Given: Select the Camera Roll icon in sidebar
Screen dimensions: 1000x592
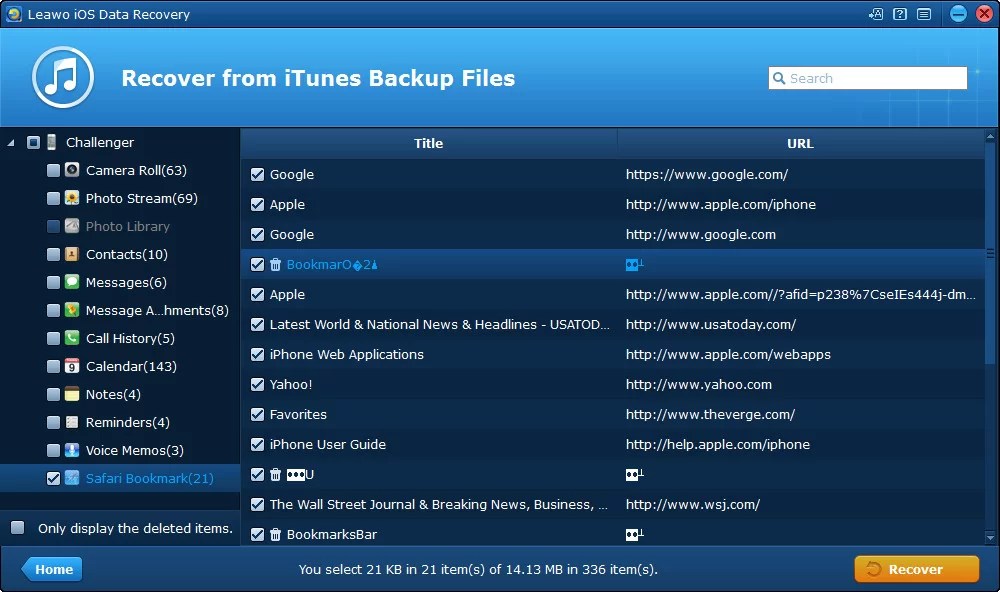Looking at the screenshot, I should coord(71,170).
